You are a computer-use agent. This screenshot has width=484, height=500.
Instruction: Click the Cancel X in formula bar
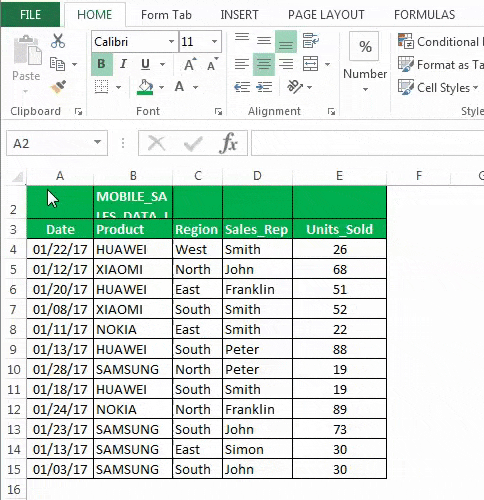(156, 144)
